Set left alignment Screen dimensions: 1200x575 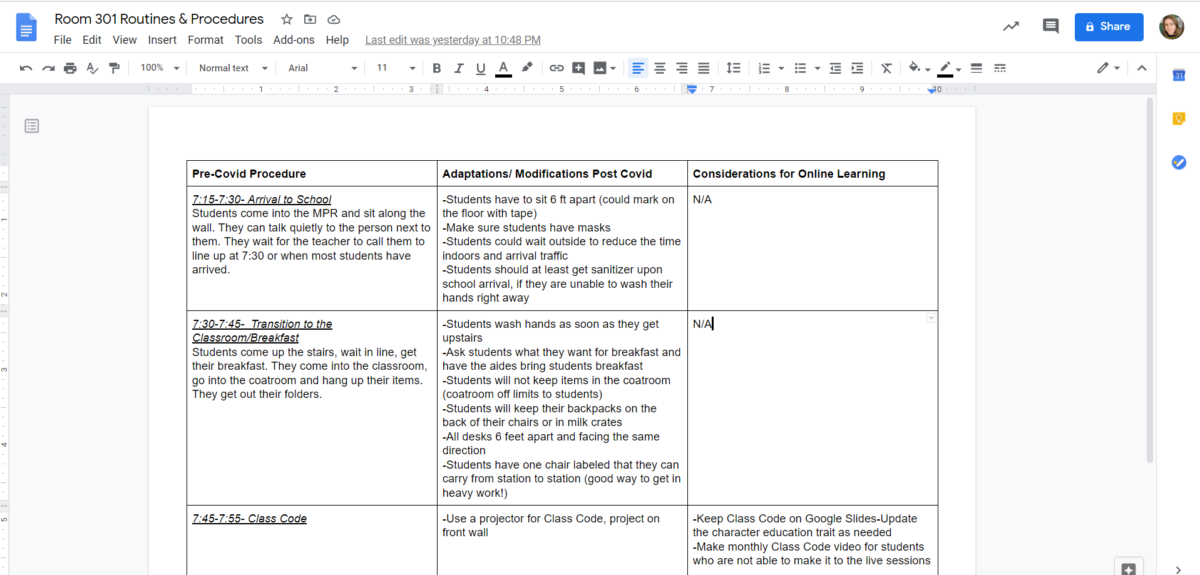click(638, 68)
